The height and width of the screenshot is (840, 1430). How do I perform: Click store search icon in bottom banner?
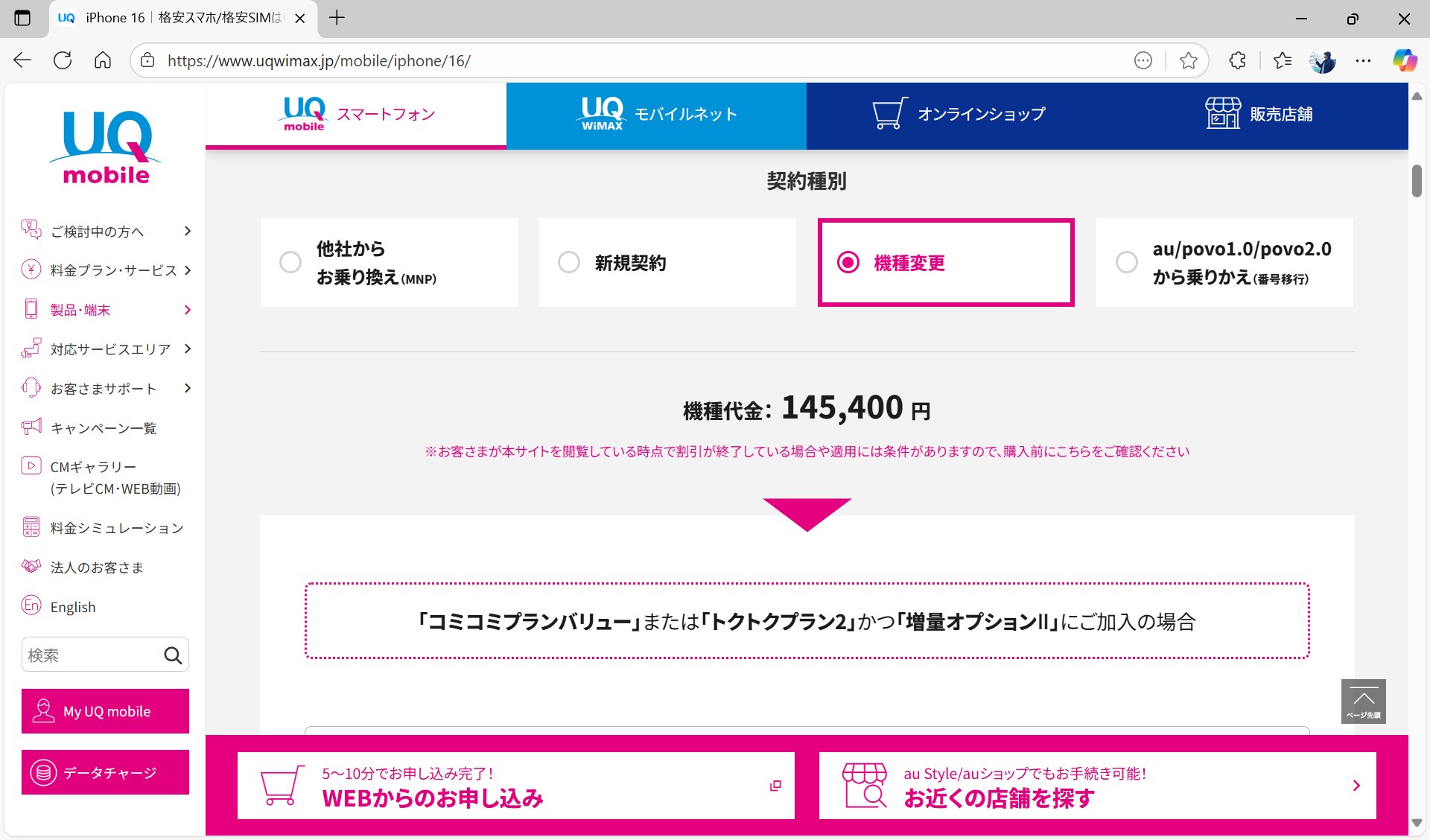[x=865, y=786]
